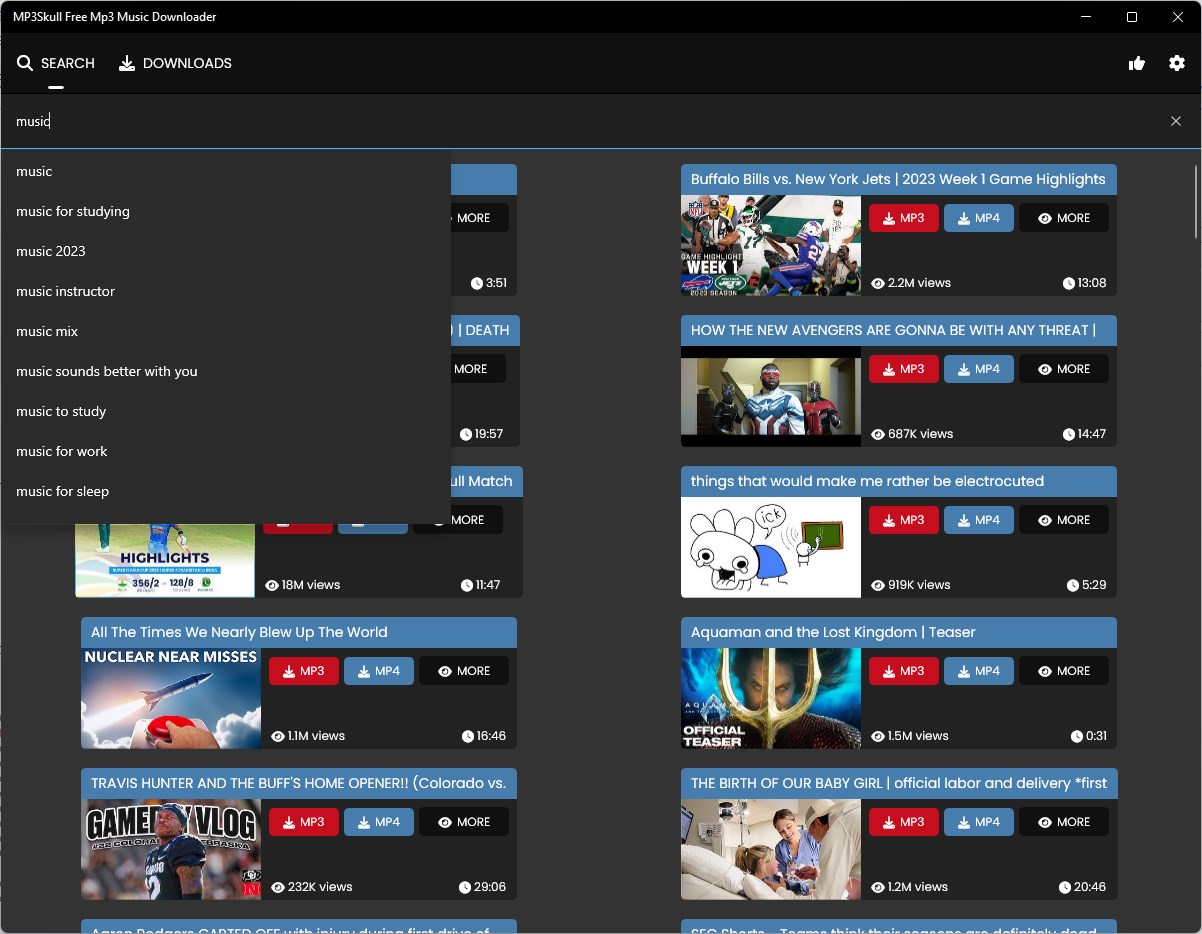Click the search magnifier icon
The width and height of the screenshot is (1202, 934).
coord(25,62)
